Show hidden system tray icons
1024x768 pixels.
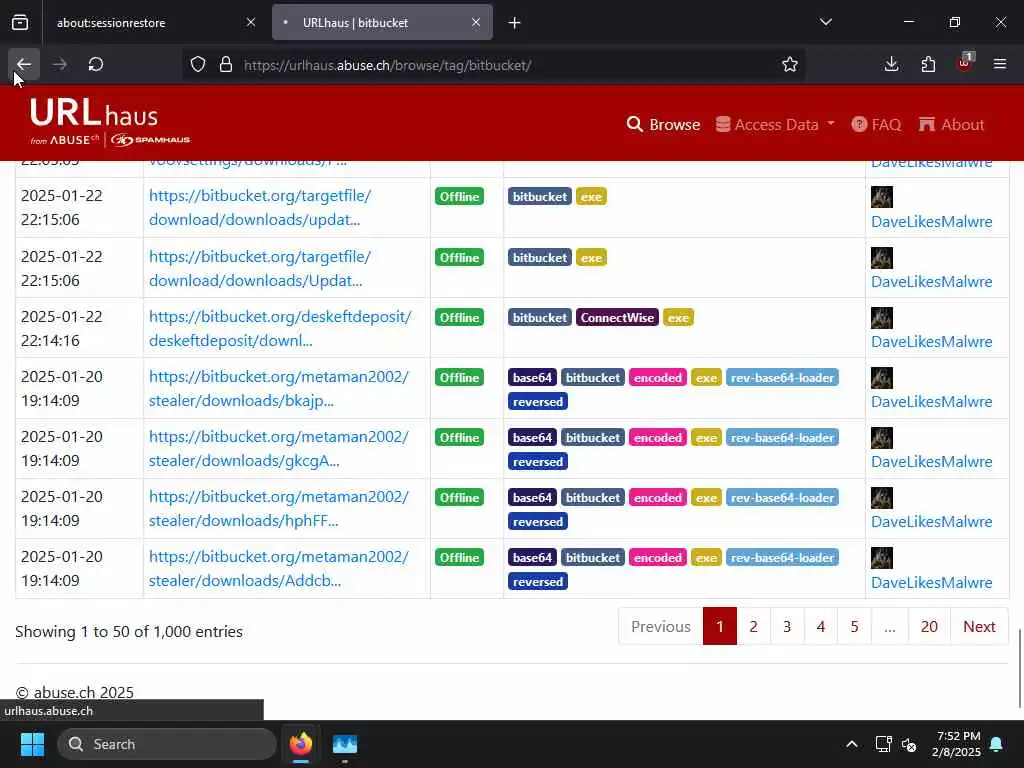tap(852, 744)
